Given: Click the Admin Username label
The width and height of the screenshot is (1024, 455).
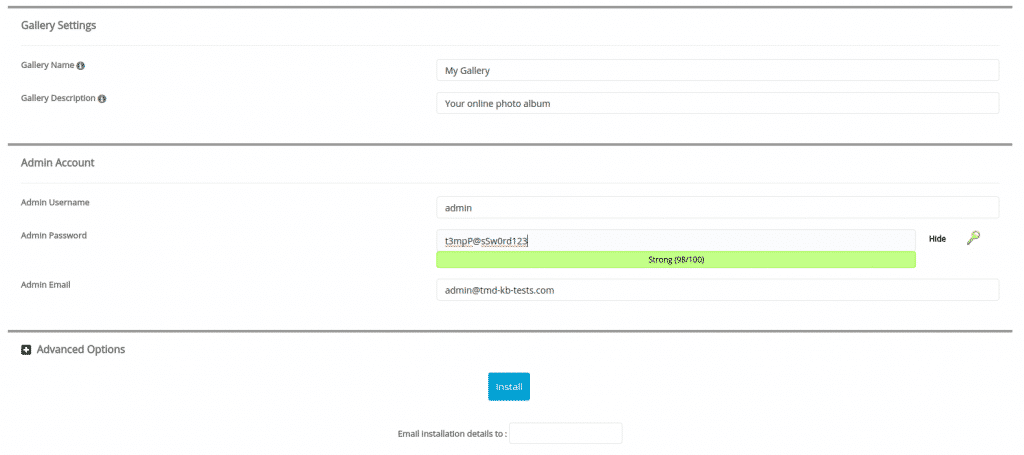Looking at the screenshot, I should pos(55,203).
